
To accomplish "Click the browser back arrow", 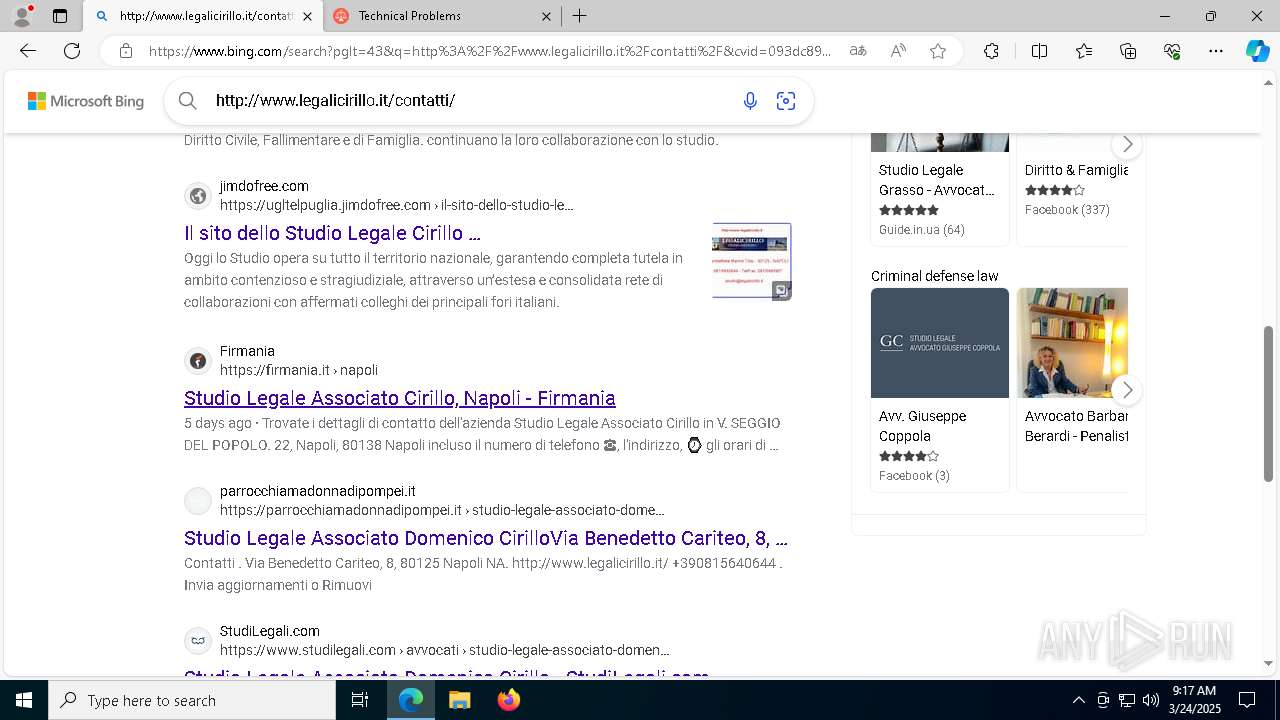I will coord(28,51).
